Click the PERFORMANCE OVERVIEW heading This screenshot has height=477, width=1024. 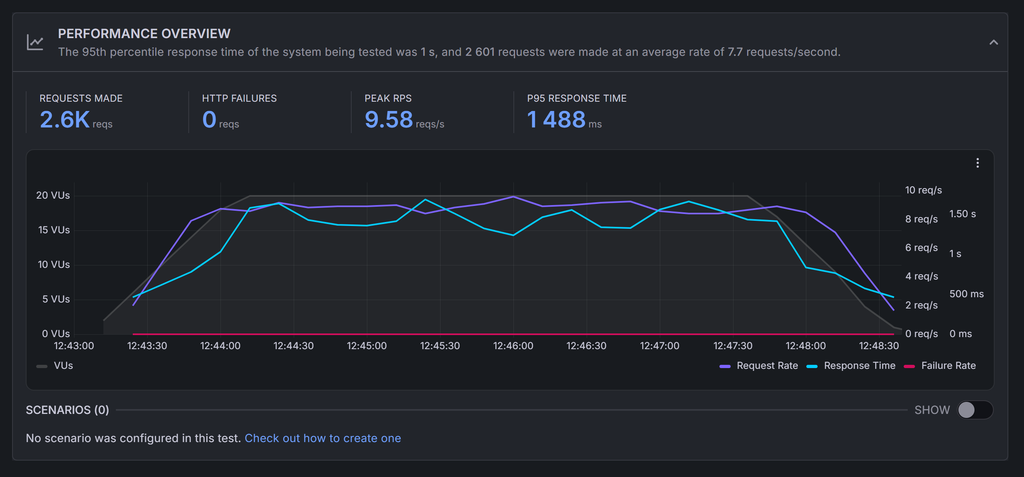(x=144, y=33)
